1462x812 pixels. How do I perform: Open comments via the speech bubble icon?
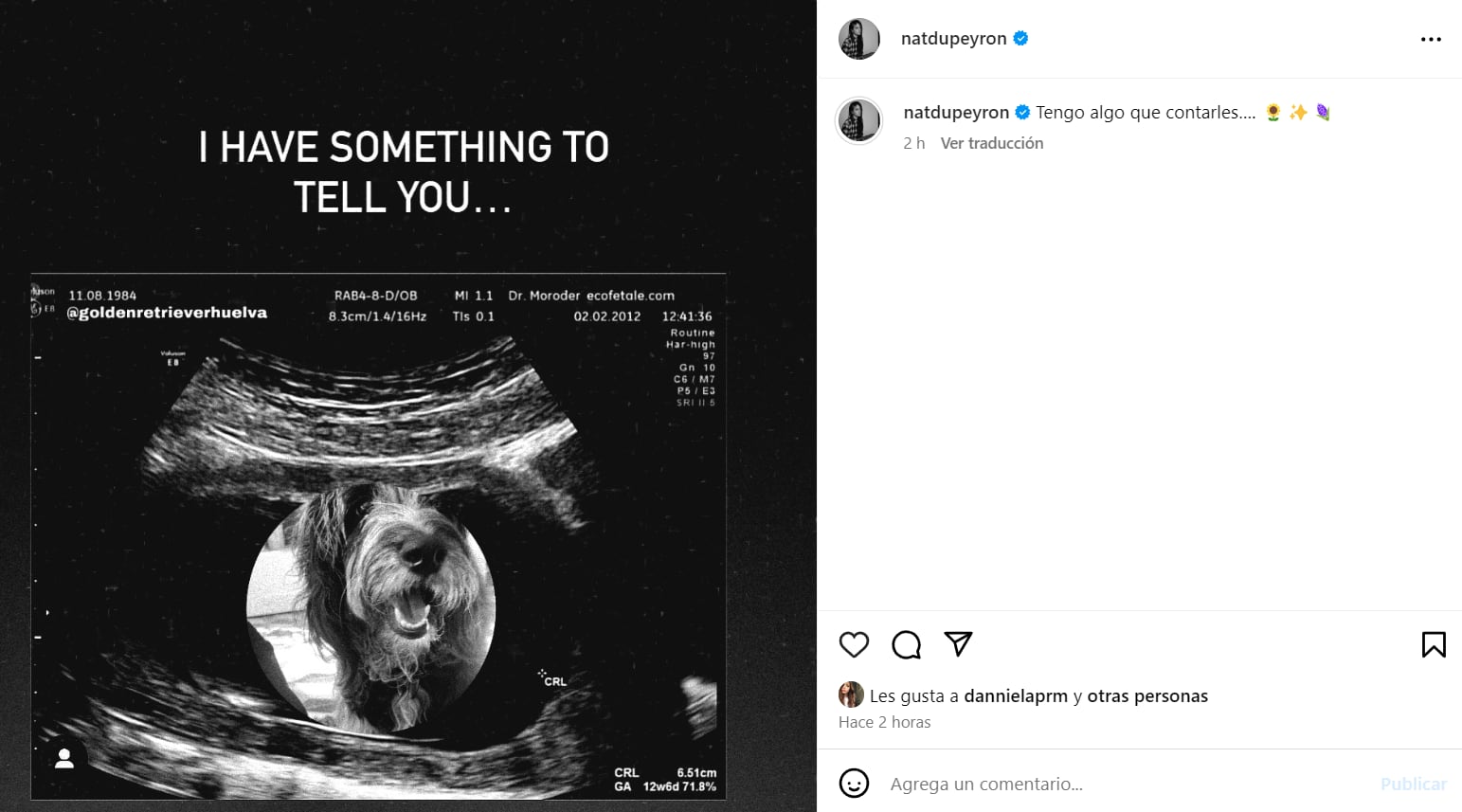click(x=906, y=644)
